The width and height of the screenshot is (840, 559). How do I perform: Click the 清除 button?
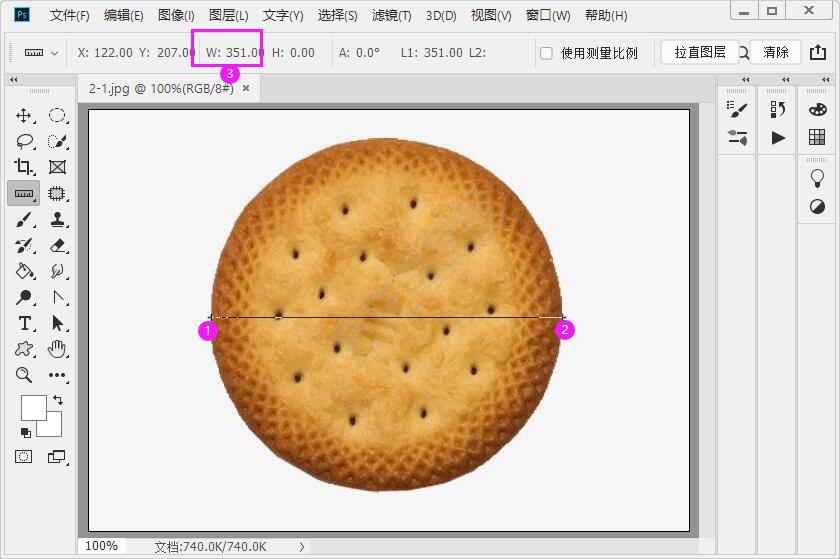click(775, 52)
